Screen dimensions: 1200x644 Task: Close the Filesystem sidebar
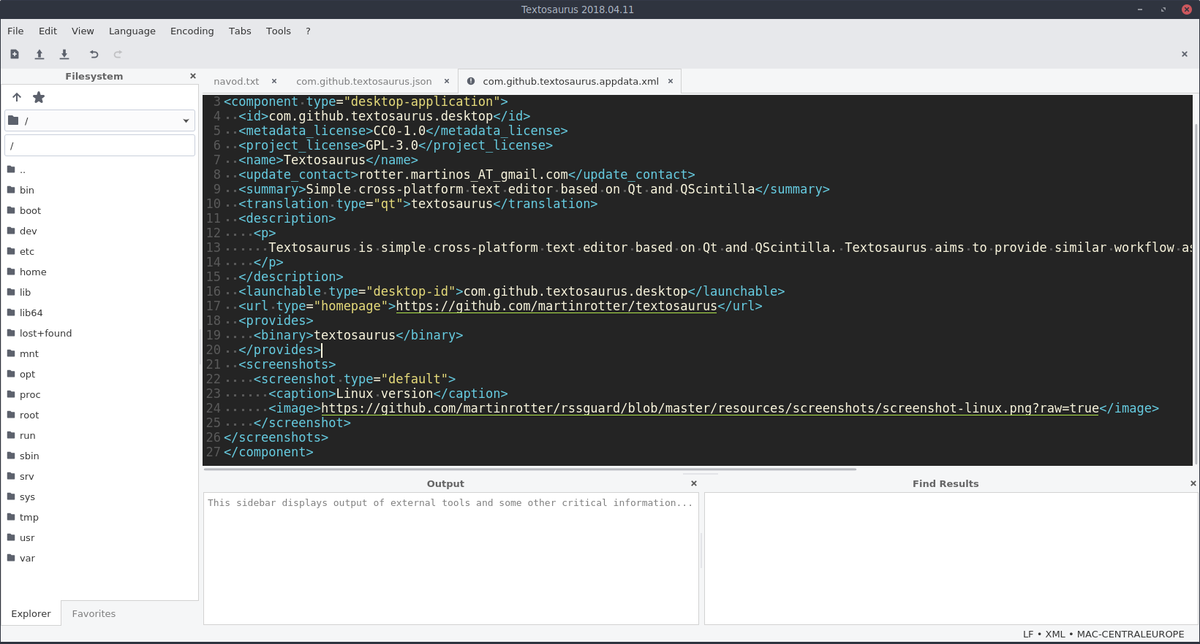pos(193,76)
